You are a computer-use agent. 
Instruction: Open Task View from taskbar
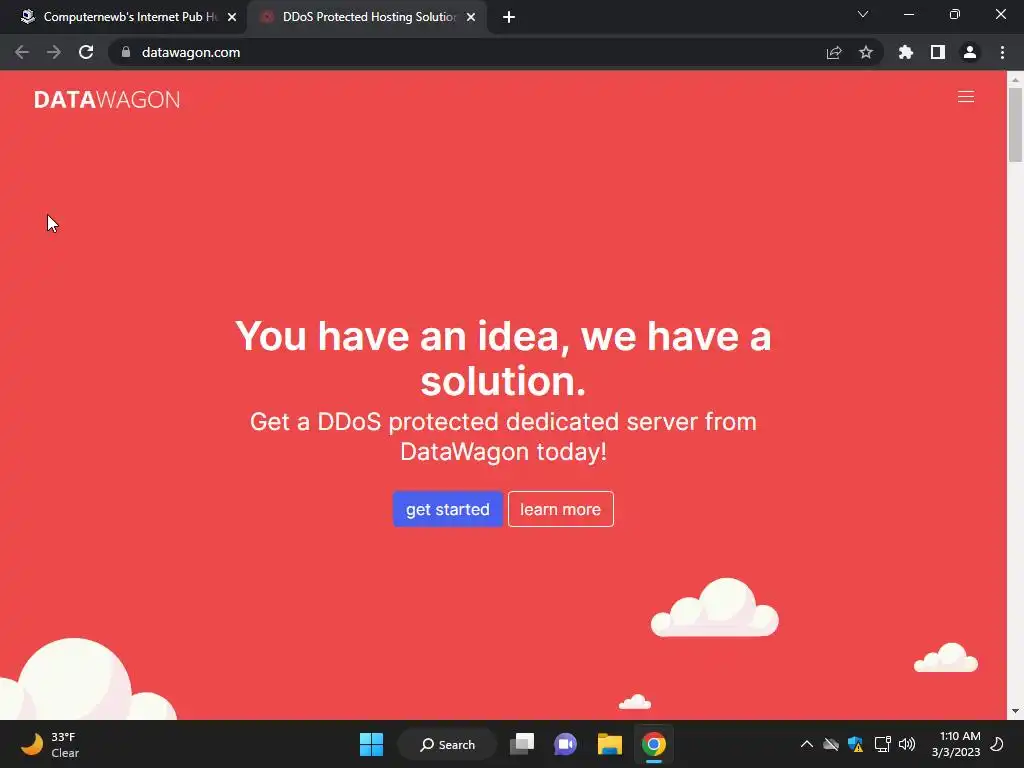522,744
